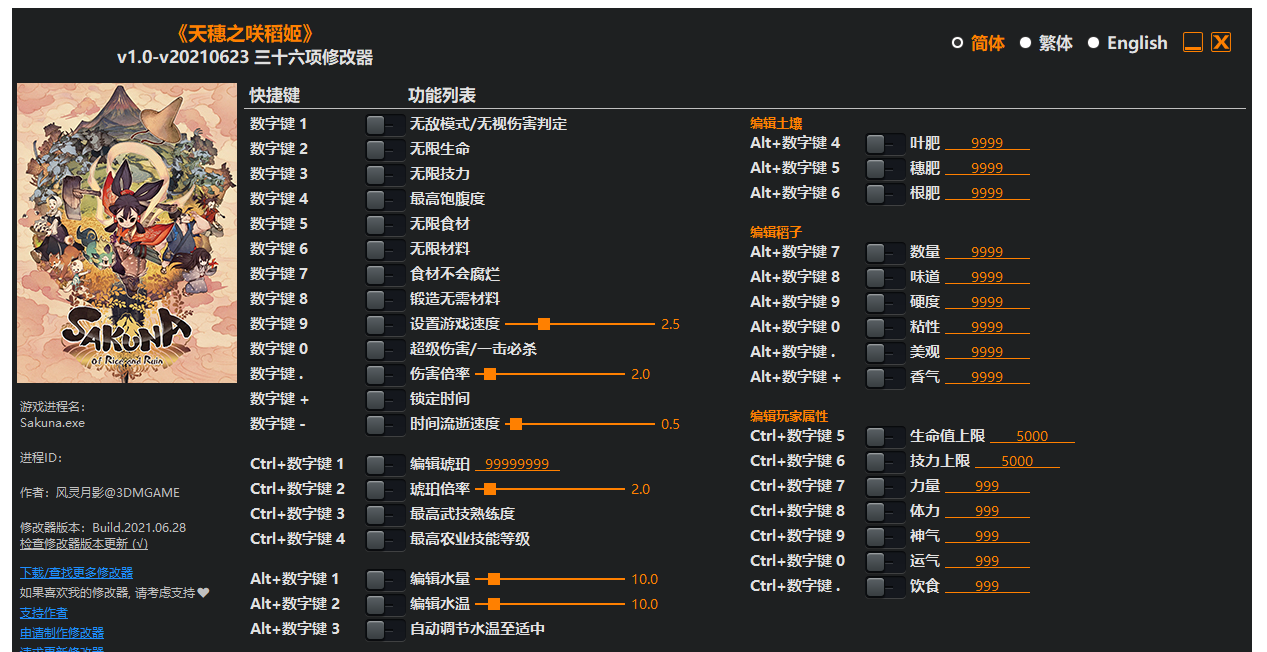This screenshot has width=1267, height=652.
Task: Enable 美观 toggle
Action: [x=885, y=352]
